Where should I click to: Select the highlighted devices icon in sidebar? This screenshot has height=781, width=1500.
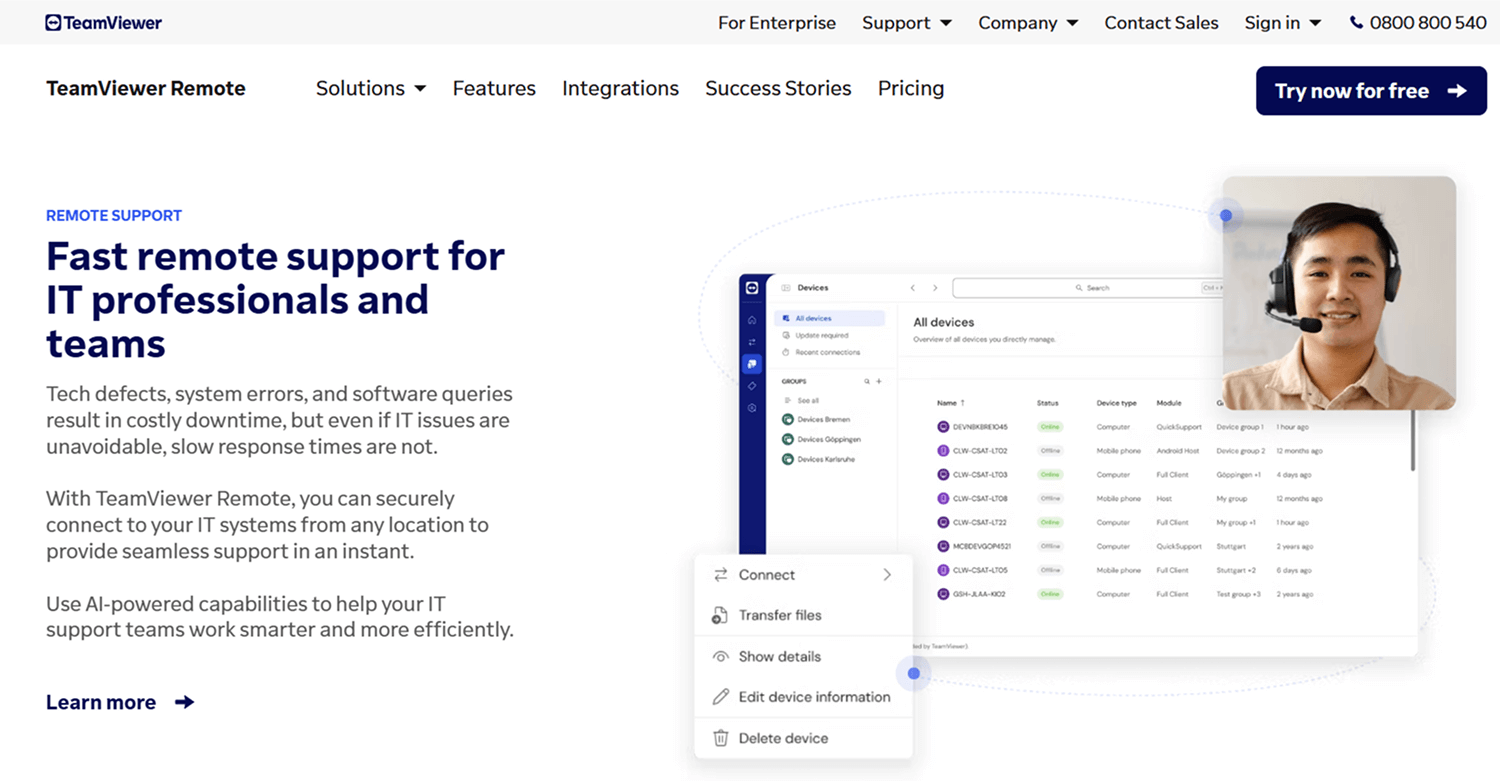tap(752, 364)
